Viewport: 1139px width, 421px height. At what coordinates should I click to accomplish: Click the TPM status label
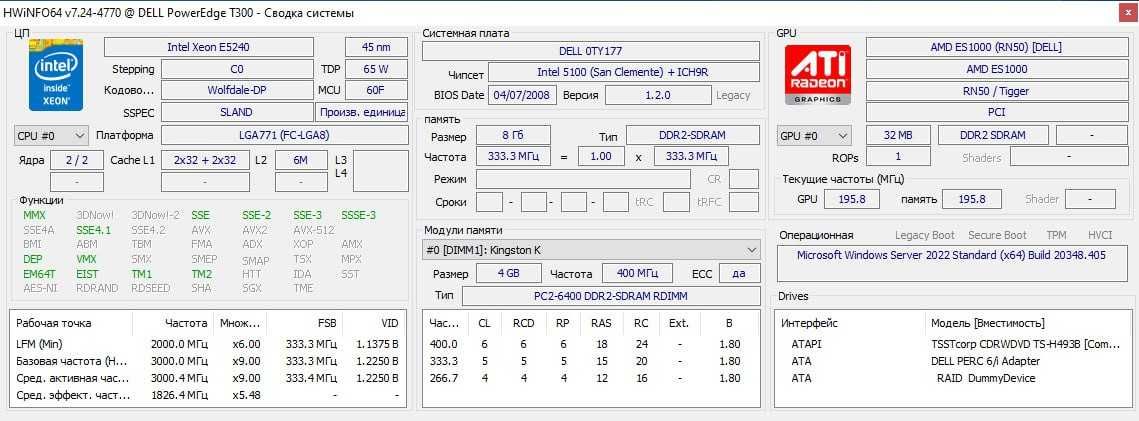pos(1056,235)
